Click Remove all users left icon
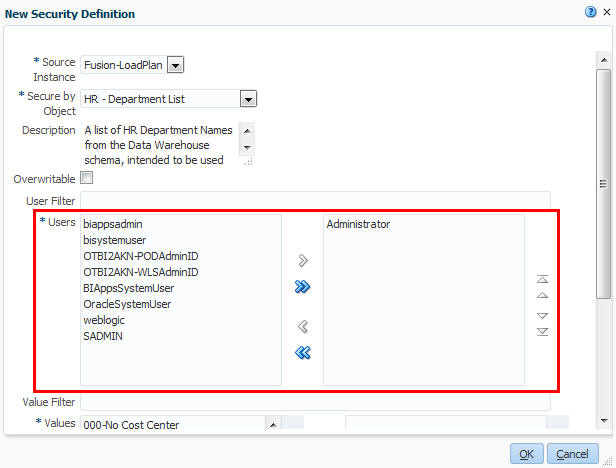 (302, 352)
